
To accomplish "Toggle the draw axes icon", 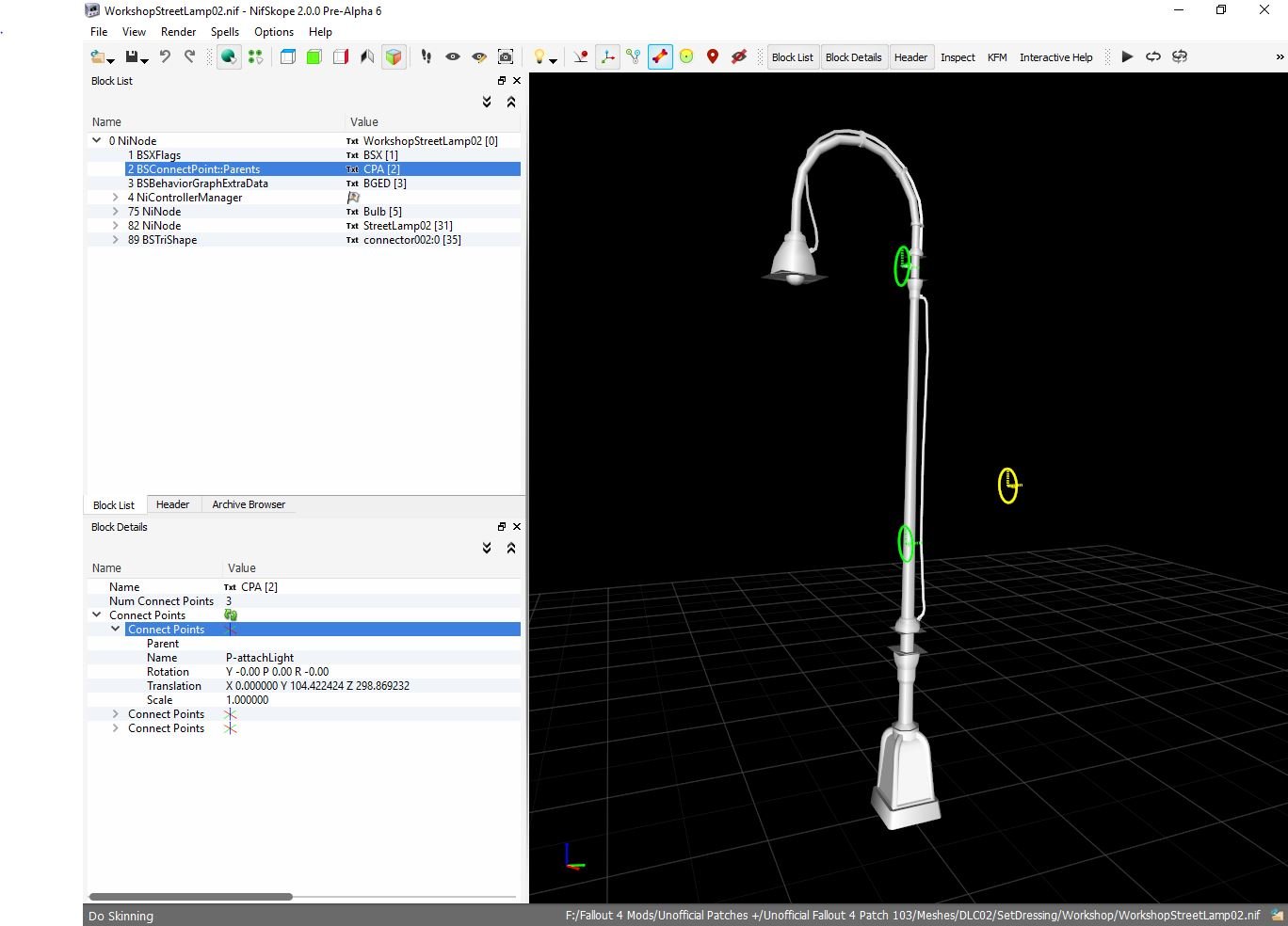I will (x=607, y=57).
